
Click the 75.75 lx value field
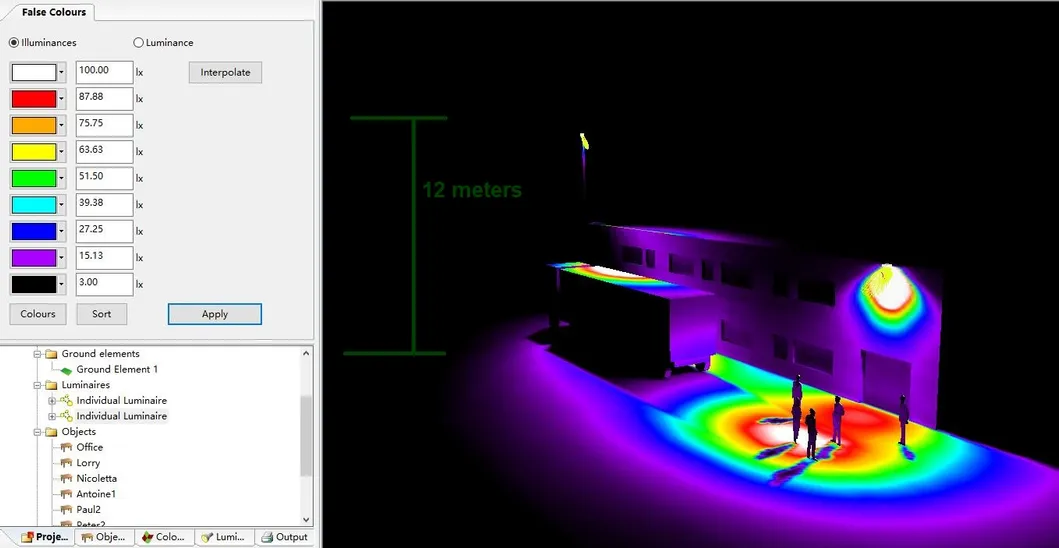[104, 125]
